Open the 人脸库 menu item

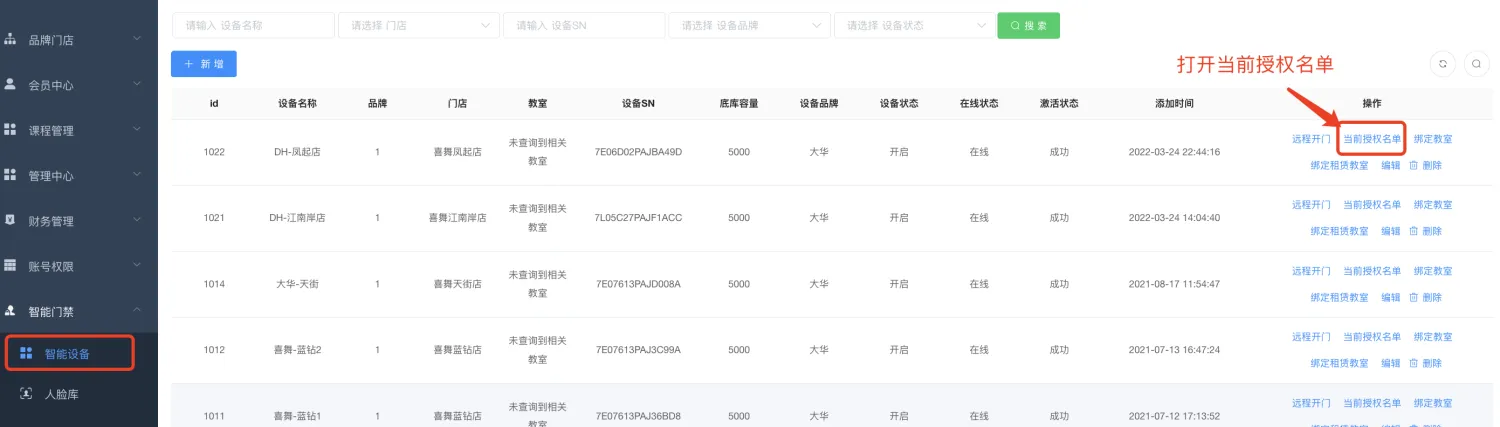click(x=62, y=394)
